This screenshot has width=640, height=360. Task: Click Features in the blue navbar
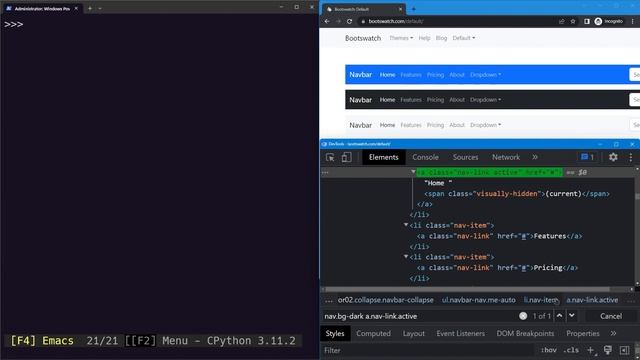tap(411, 75)
